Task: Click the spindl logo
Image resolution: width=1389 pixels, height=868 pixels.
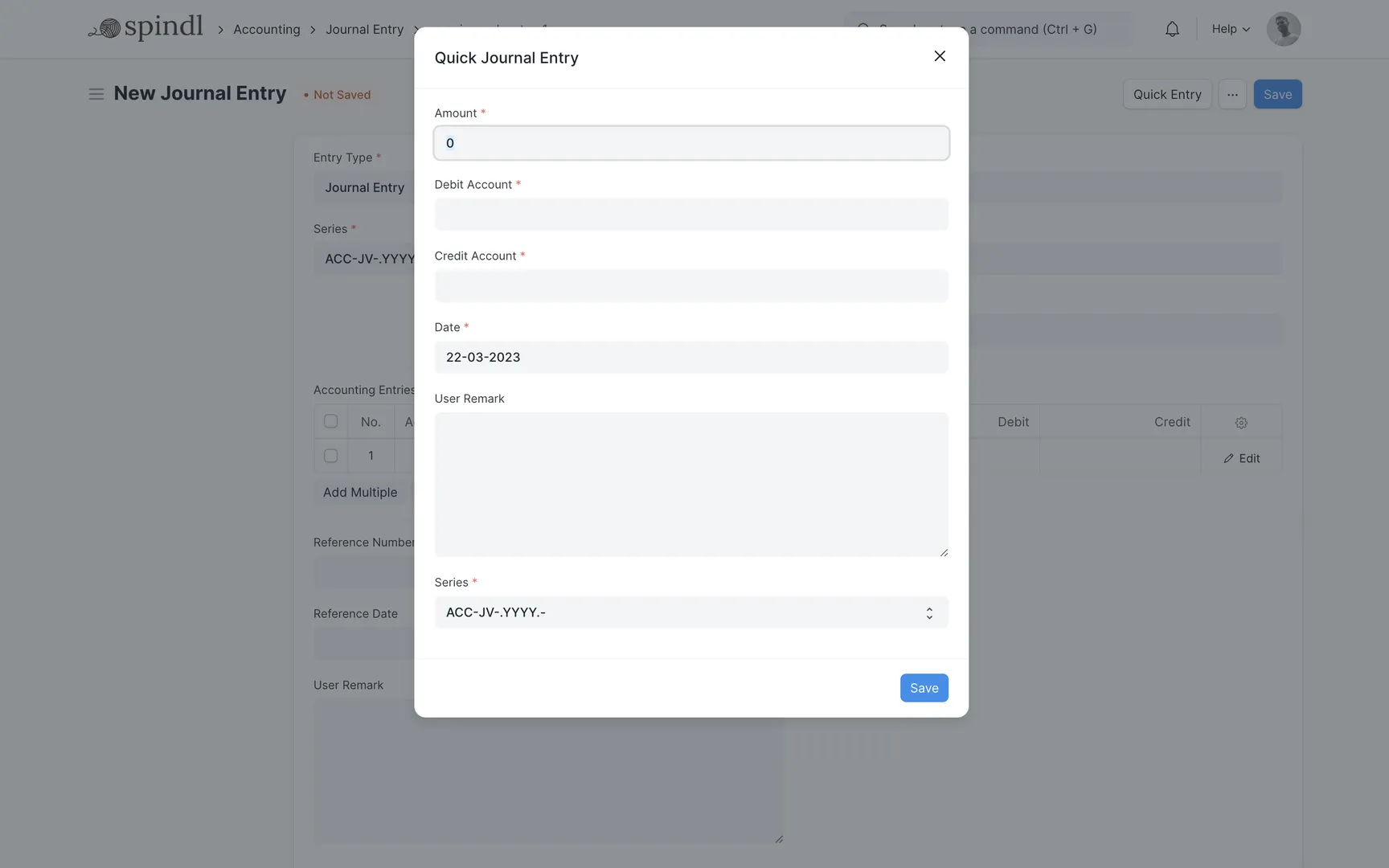Action: tap(145, 27)
